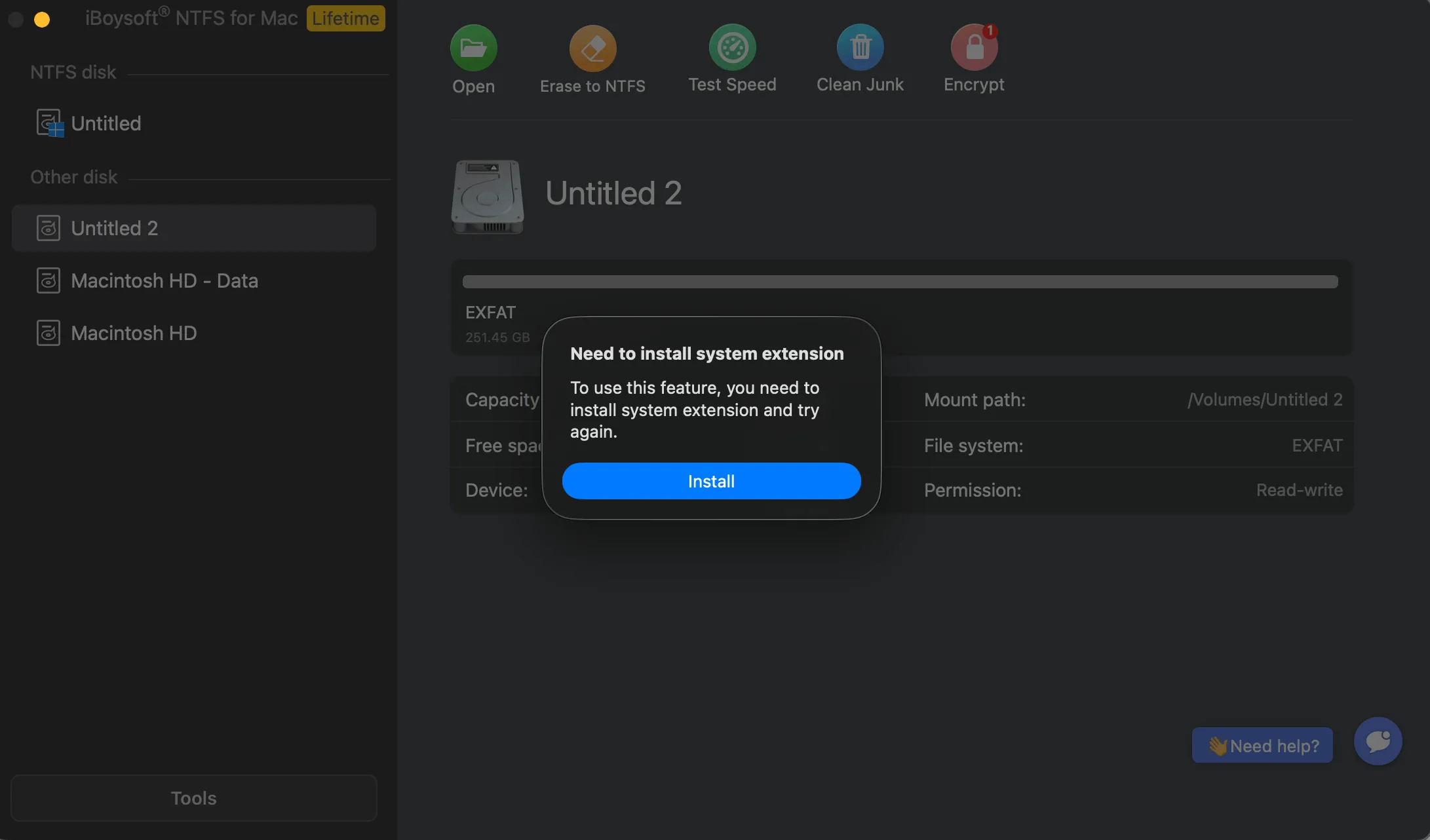Viewport: 1430px width, 840px height.
Task: Click the Mount path: label
Action: (975, 400)
